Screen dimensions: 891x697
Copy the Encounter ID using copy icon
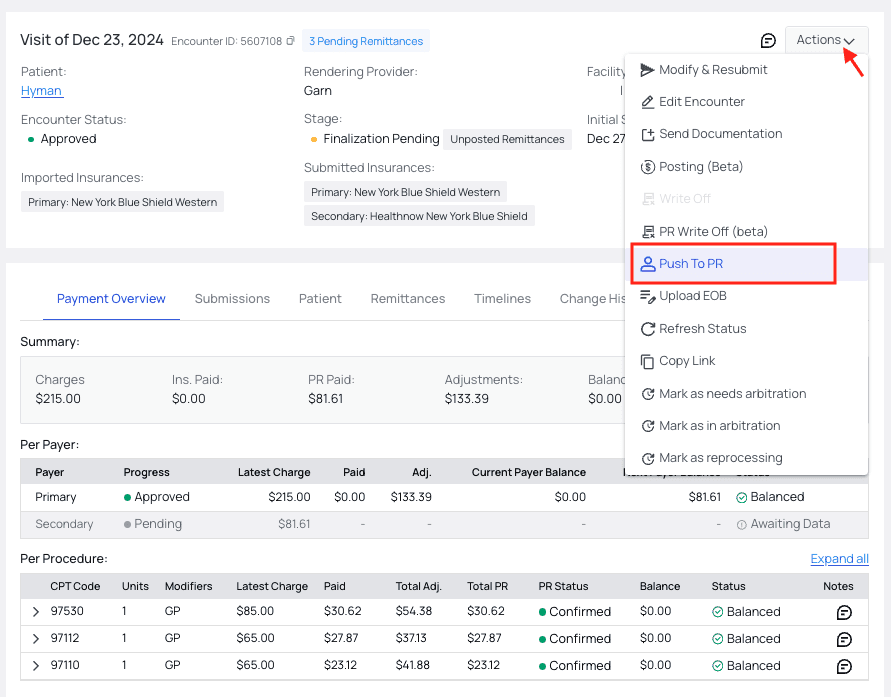(291, 42)
